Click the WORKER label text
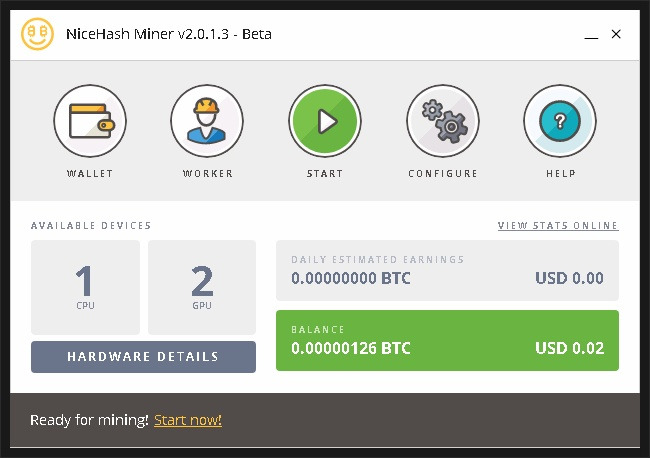Screen dimensions: 650x458 pos(208,174)
